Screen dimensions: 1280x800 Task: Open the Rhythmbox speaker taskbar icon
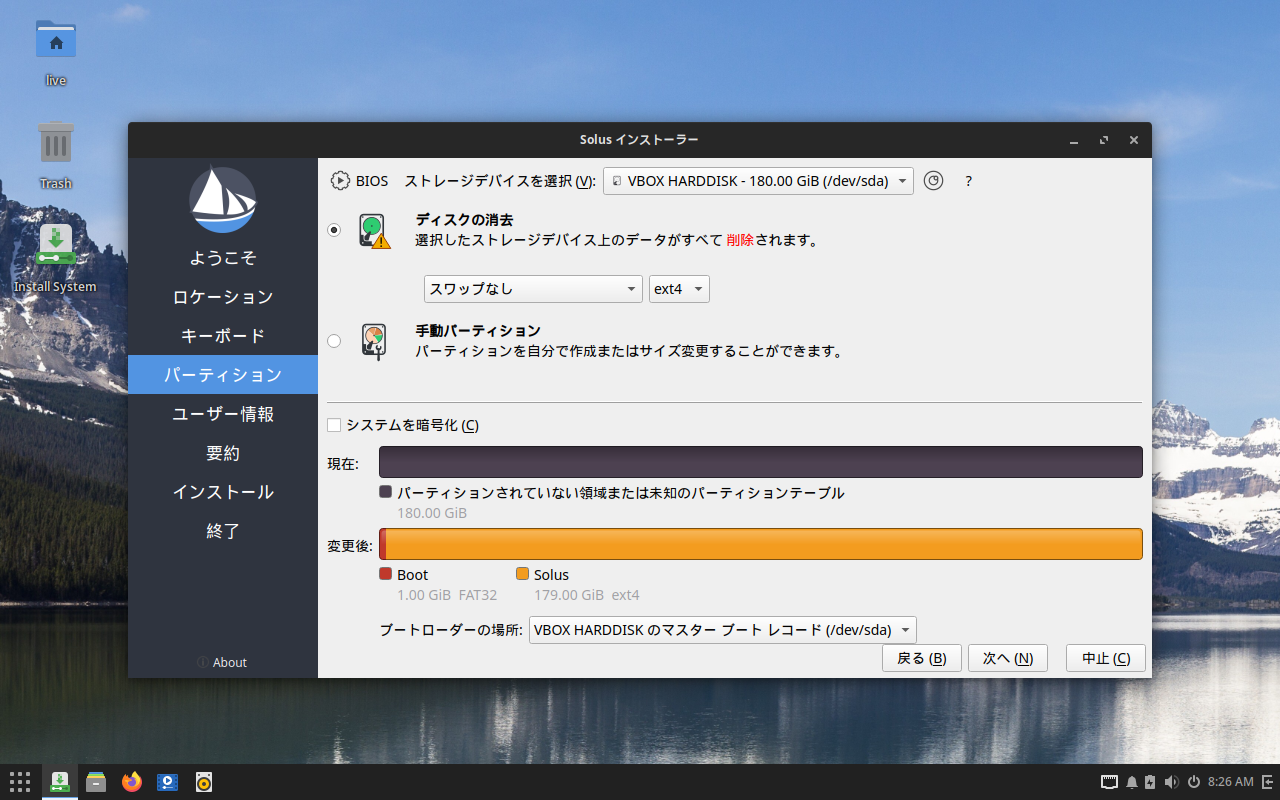204,782
